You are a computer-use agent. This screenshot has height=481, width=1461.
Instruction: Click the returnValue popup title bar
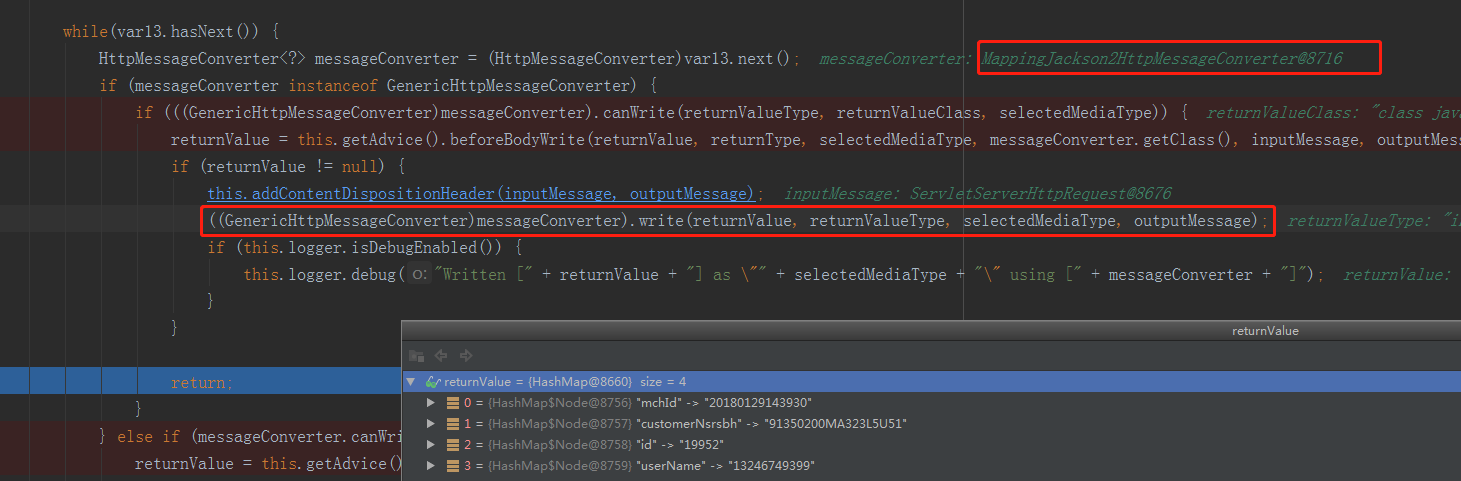[930, 331]
